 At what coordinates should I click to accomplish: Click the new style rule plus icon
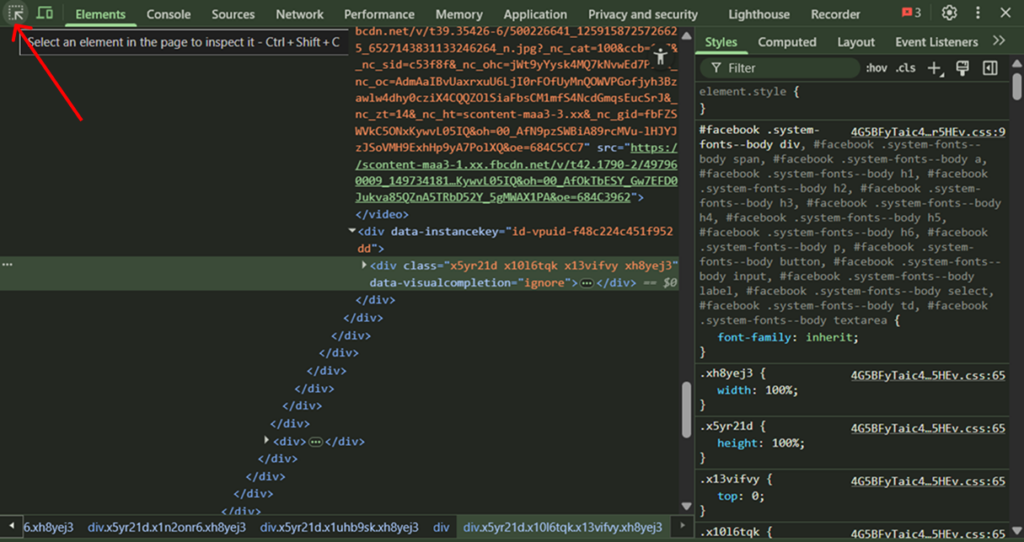click(935, 68)
